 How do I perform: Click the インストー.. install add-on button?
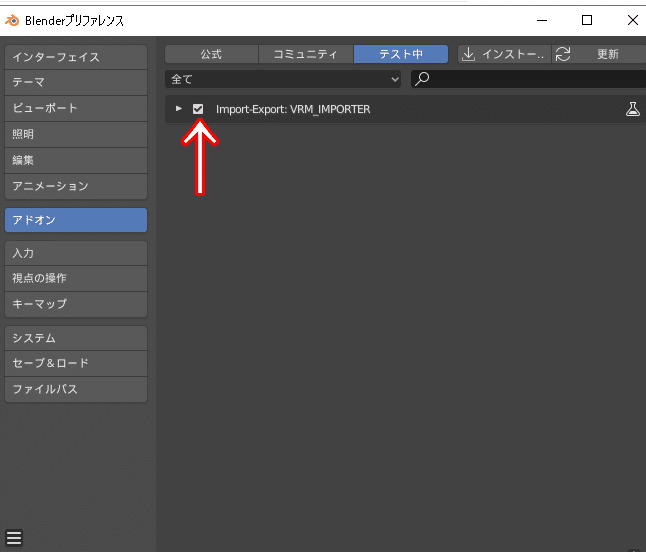pos(504,54)
